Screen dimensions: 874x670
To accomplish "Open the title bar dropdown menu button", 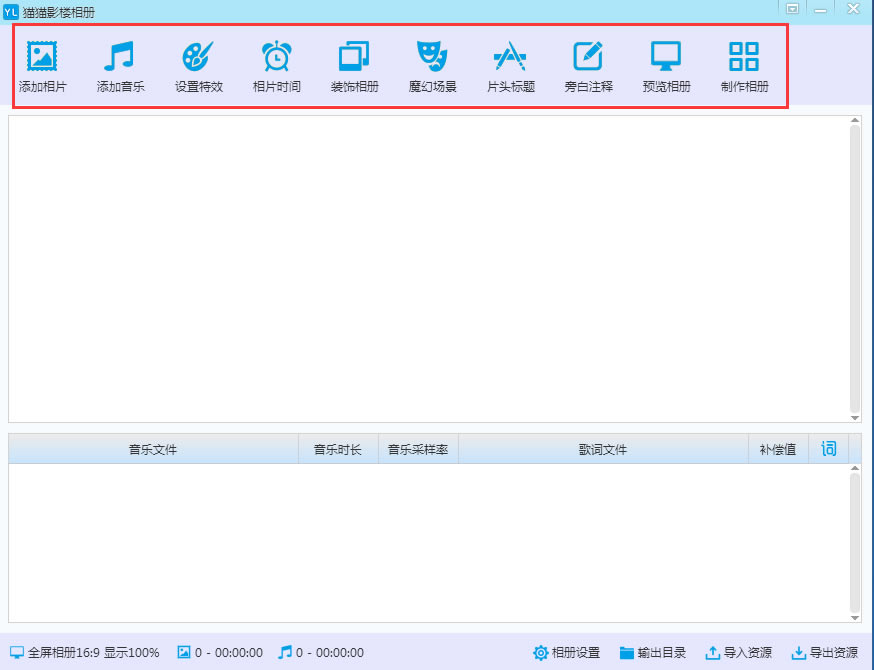I will pos(793,9).
